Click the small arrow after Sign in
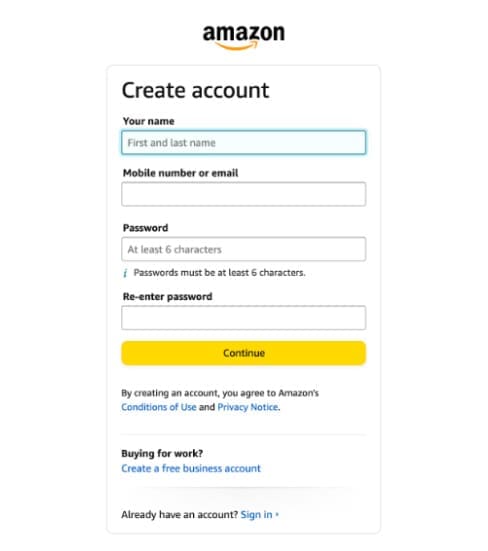Screen dimensions: 488x551 [x=277, y=514]
